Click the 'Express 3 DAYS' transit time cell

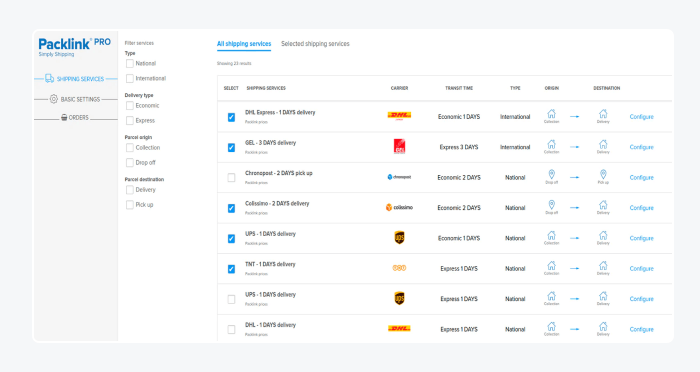click(x=459, y=147)
